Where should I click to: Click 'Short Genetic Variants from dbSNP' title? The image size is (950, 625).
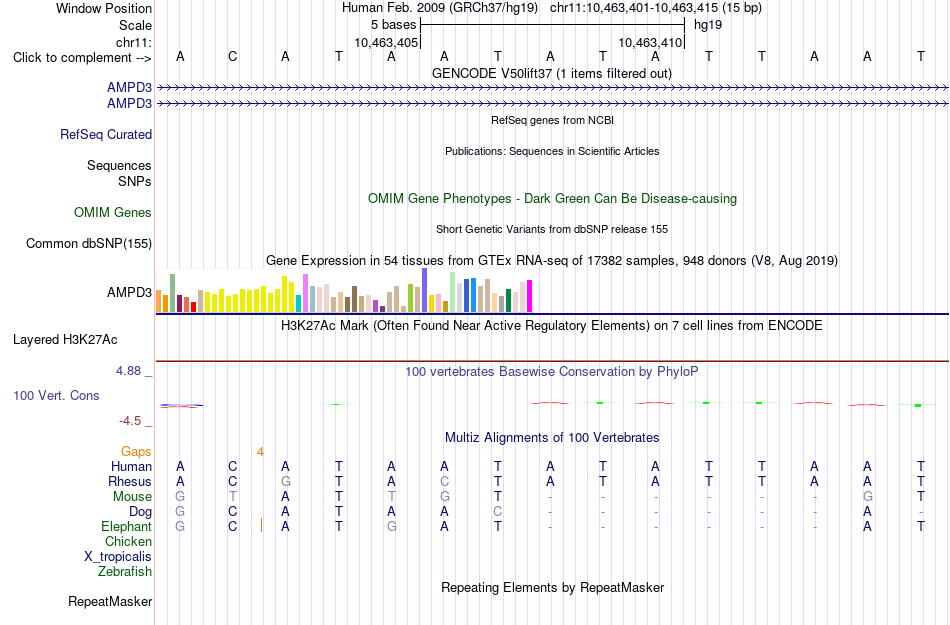(x=552, y=230)
